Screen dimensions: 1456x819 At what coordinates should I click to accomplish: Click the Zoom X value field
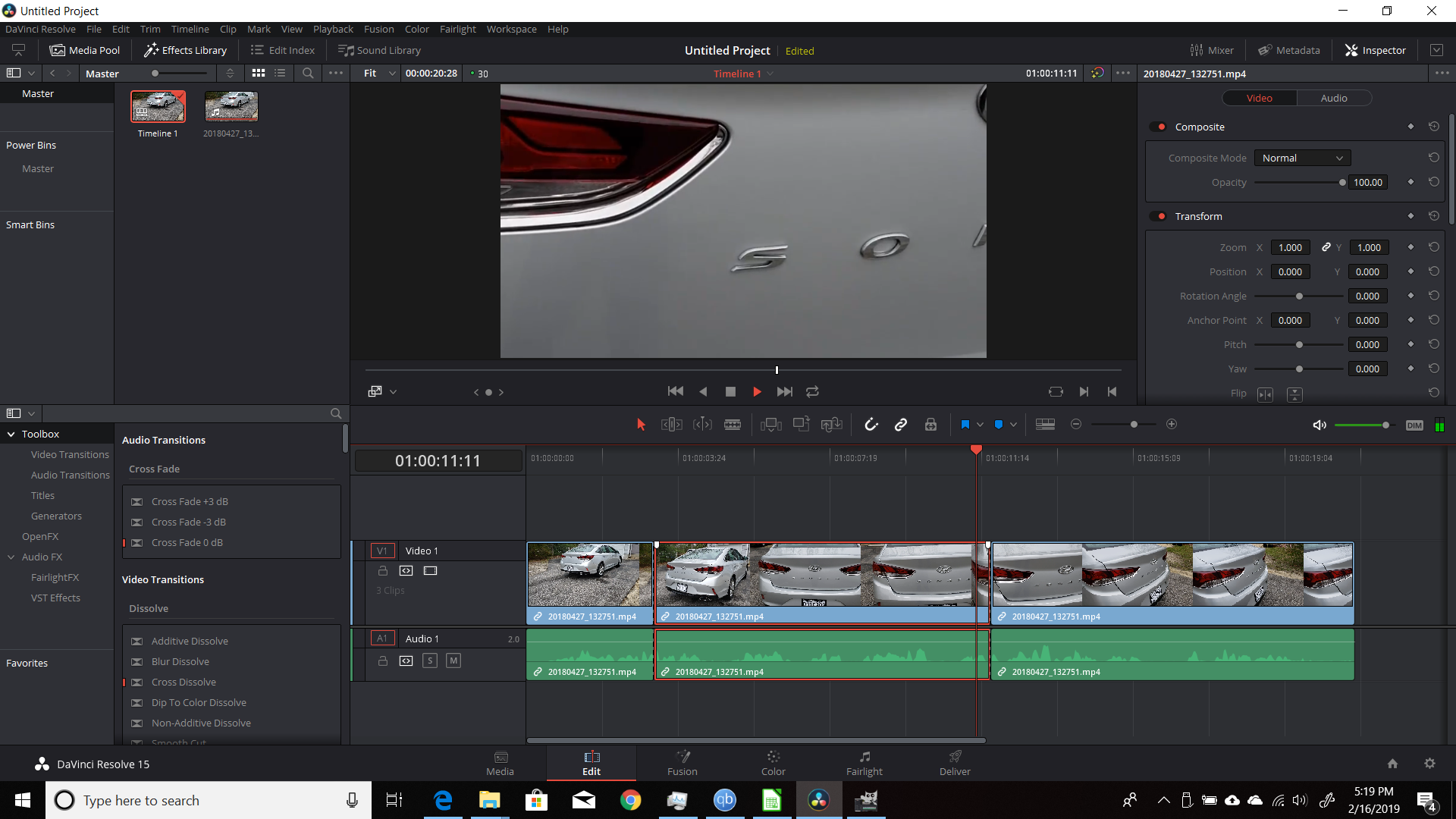pyautogui.click(x=1290, y=247)
